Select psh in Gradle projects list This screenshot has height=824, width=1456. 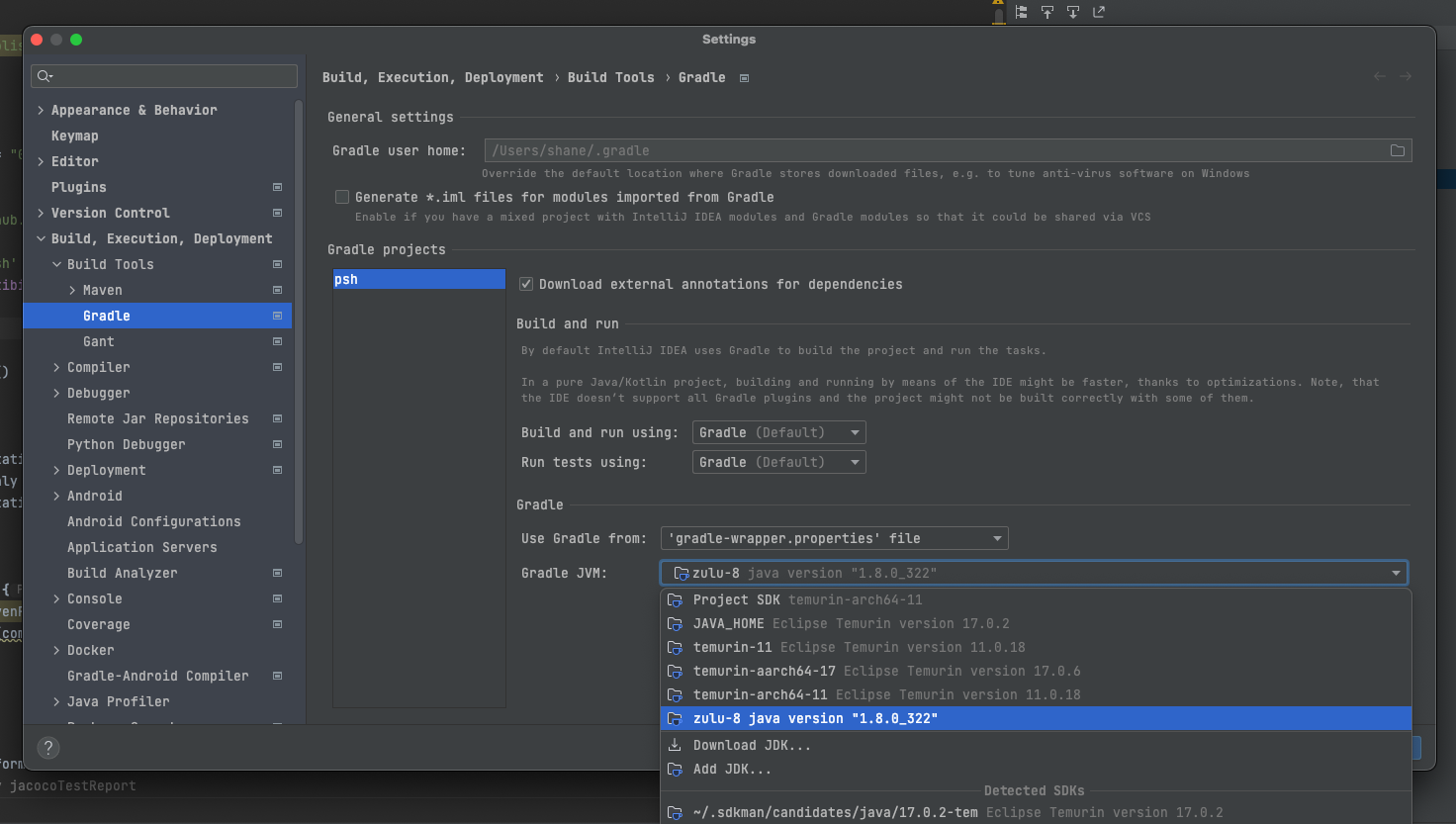tap(419, 279)
